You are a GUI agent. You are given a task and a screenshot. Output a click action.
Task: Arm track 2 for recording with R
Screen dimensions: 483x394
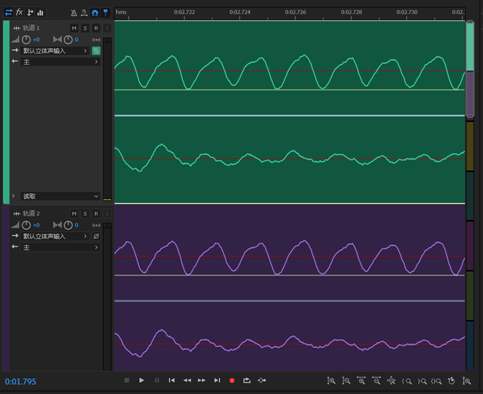click(x=96, y=213)
